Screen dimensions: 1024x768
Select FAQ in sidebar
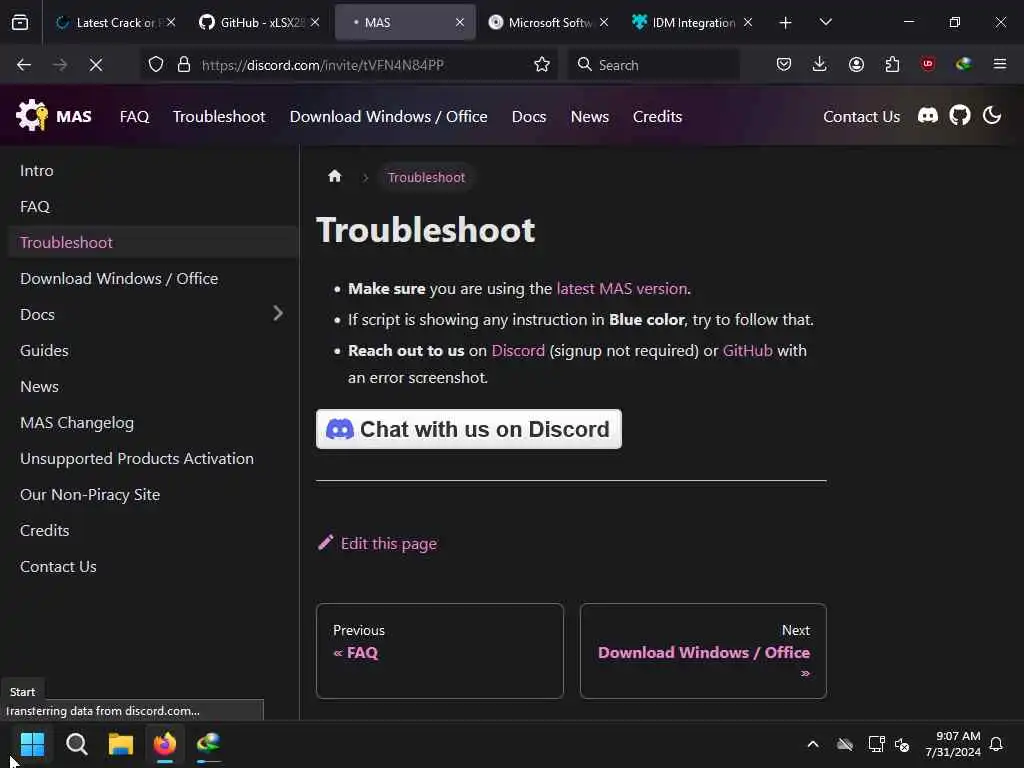click(x=153, y=206)
